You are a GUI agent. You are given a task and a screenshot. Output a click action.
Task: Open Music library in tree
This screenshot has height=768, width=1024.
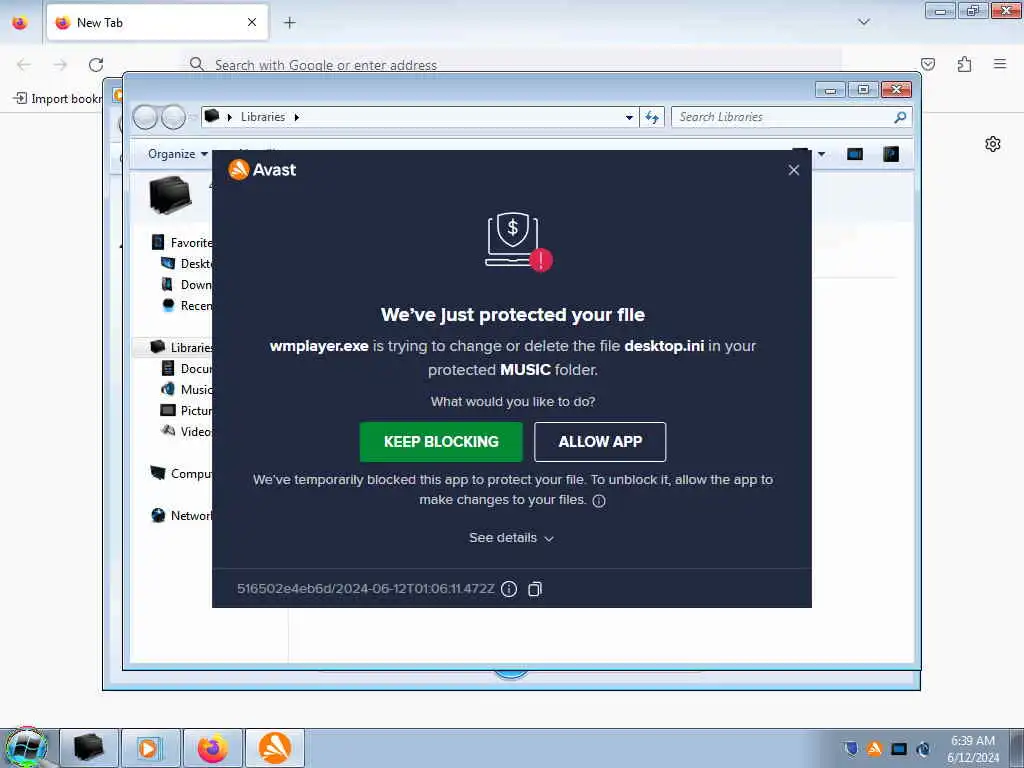[187, 390]
